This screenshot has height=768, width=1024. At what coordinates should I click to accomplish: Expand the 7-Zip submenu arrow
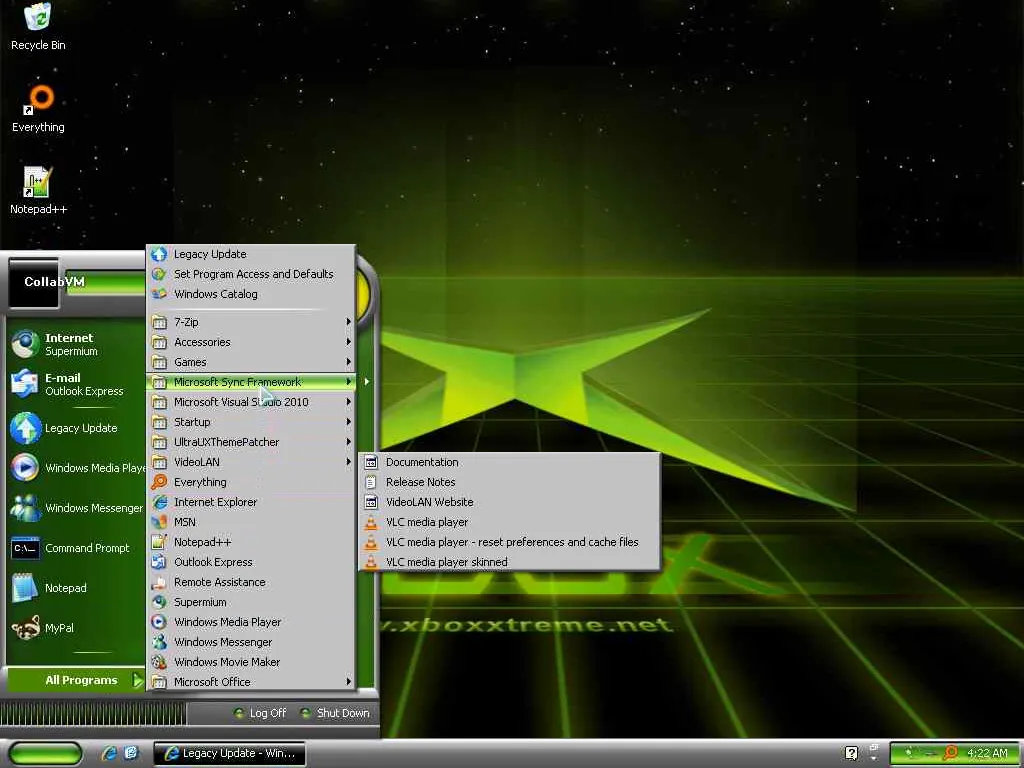(349, 322)
